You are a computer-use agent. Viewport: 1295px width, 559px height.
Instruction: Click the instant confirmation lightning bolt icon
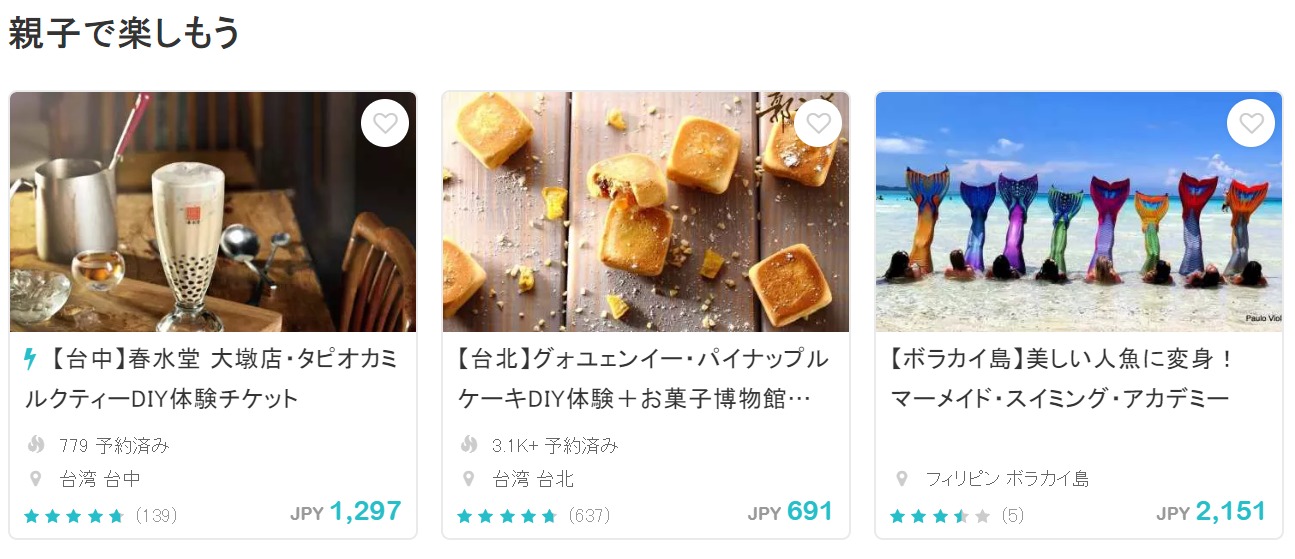click(x=31, y=359)
